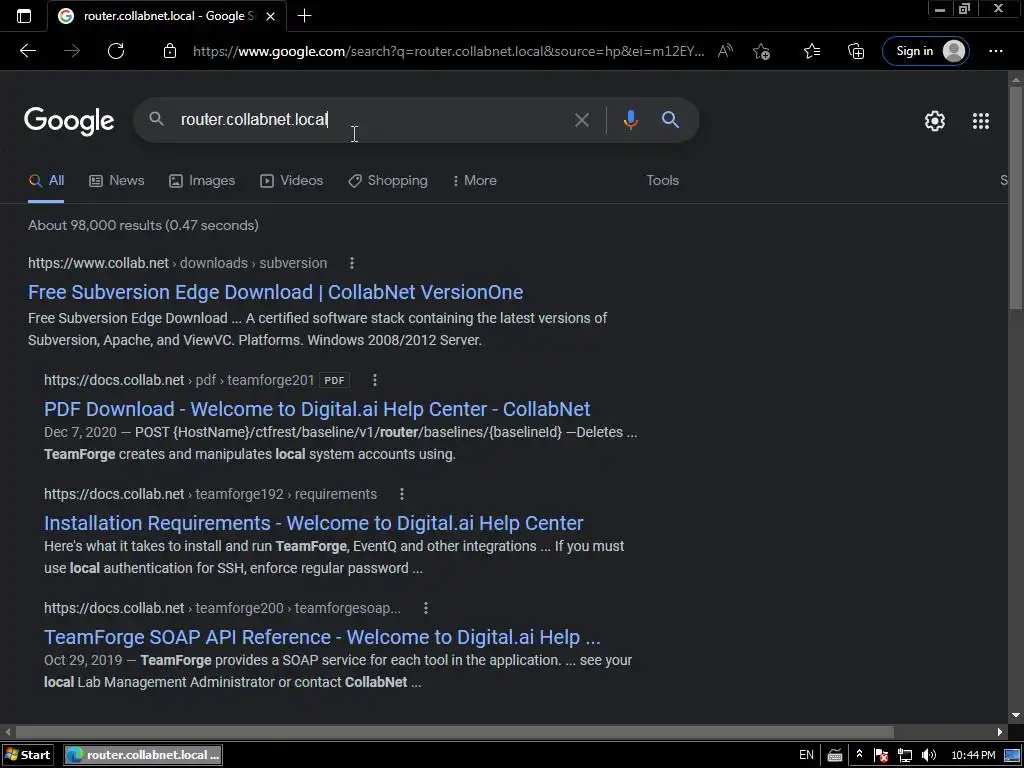Image resolution: width=1024 pixels, height=768 pixels.
Task: Open Read aloud icon in address bar
Action: pos(725,51)
